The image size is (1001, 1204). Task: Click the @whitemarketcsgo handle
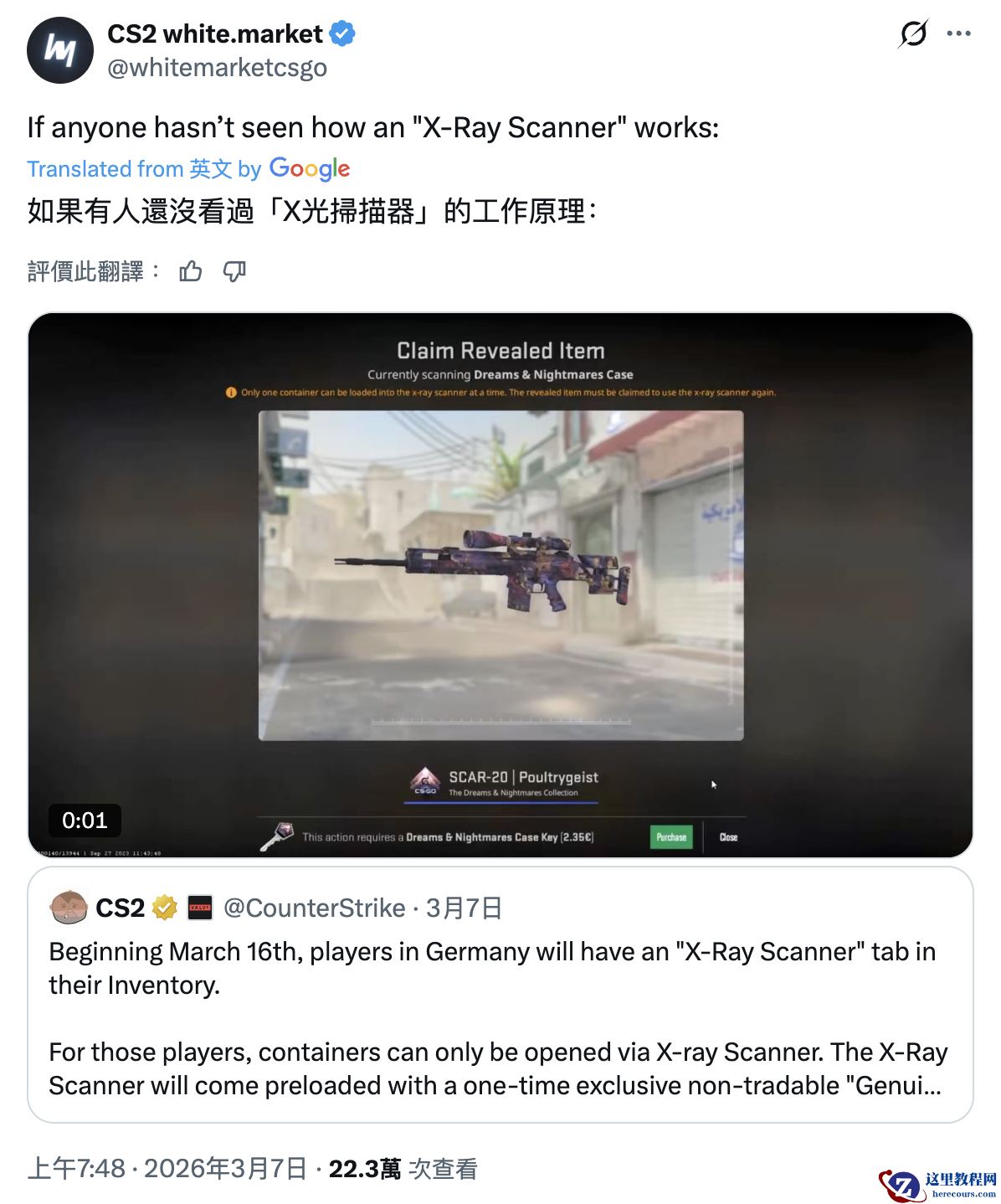pos(218,68)
